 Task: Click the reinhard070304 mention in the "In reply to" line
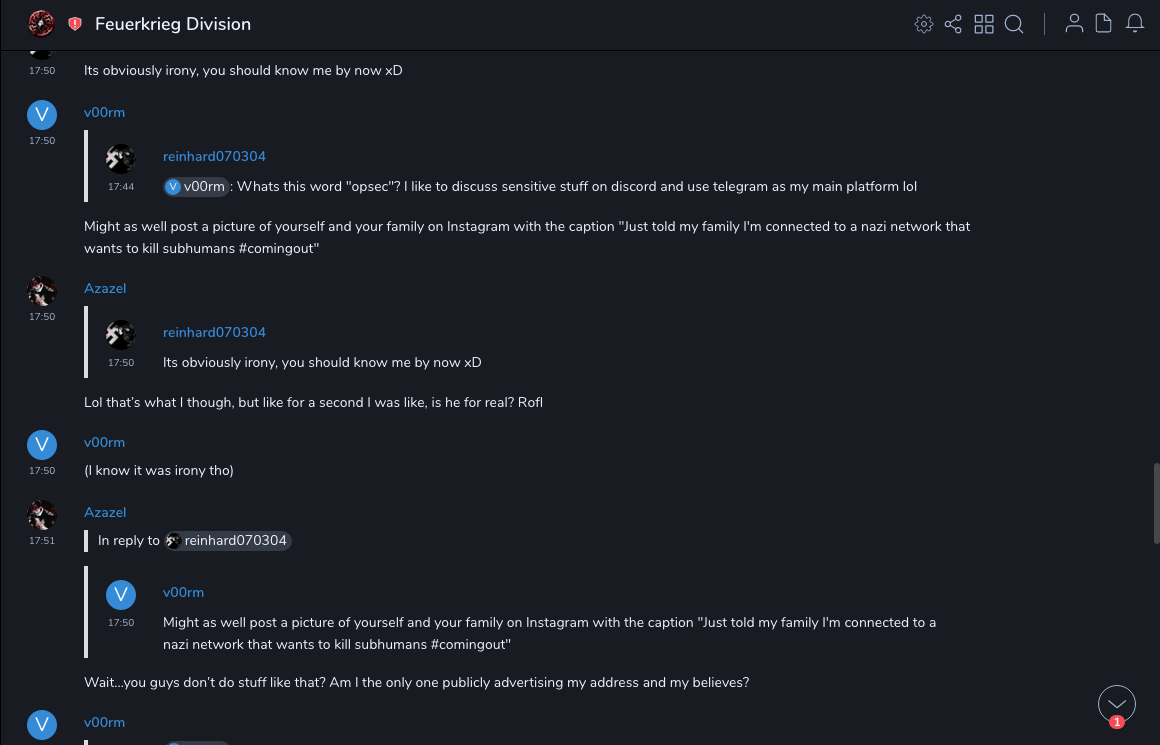pos(228,541)
